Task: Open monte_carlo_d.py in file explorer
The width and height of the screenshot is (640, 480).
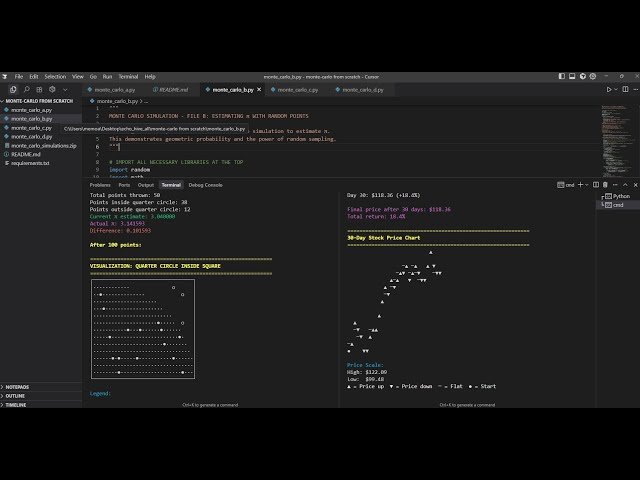Action: pos(31,137)
